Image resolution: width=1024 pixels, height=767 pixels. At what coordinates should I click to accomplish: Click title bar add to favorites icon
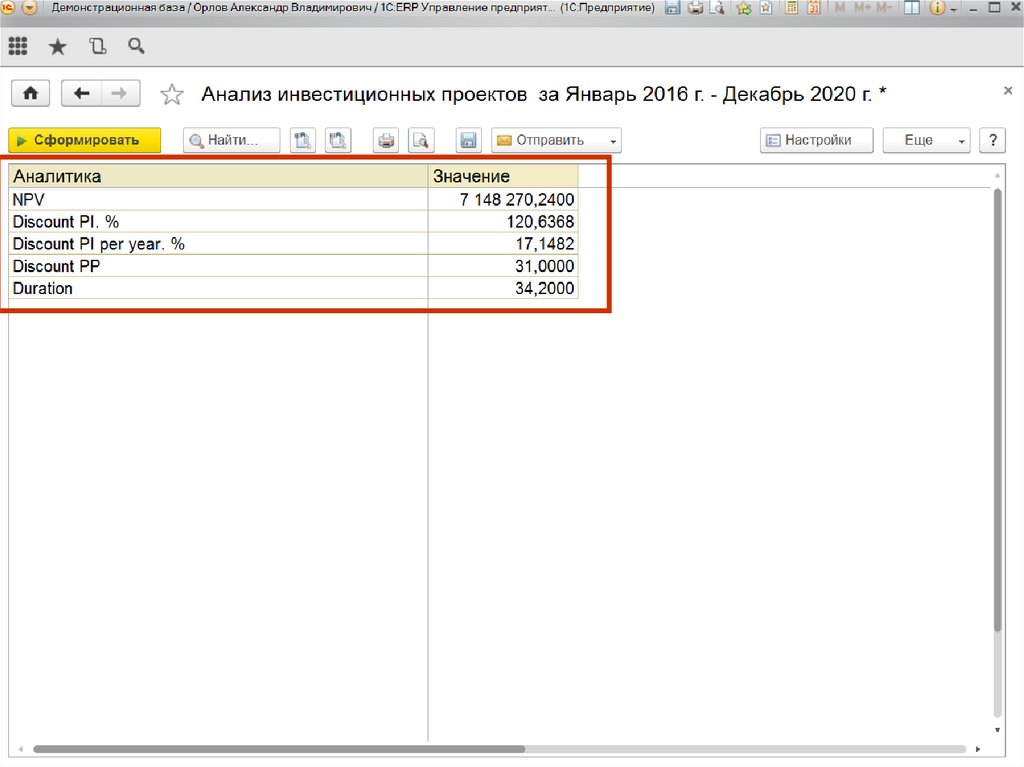[x=766, y=8]
